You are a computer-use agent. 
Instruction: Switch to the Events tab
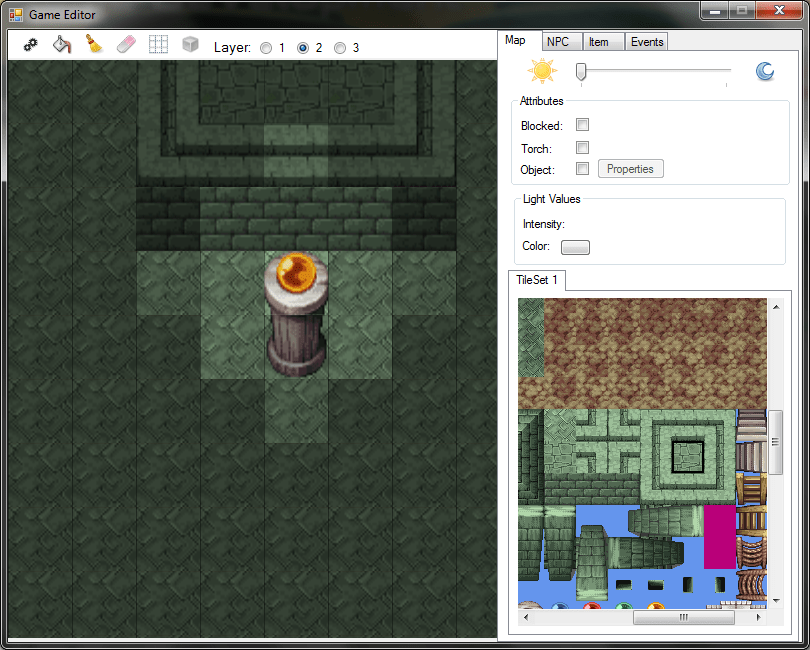pyautogui.click(x=646, y=41)
